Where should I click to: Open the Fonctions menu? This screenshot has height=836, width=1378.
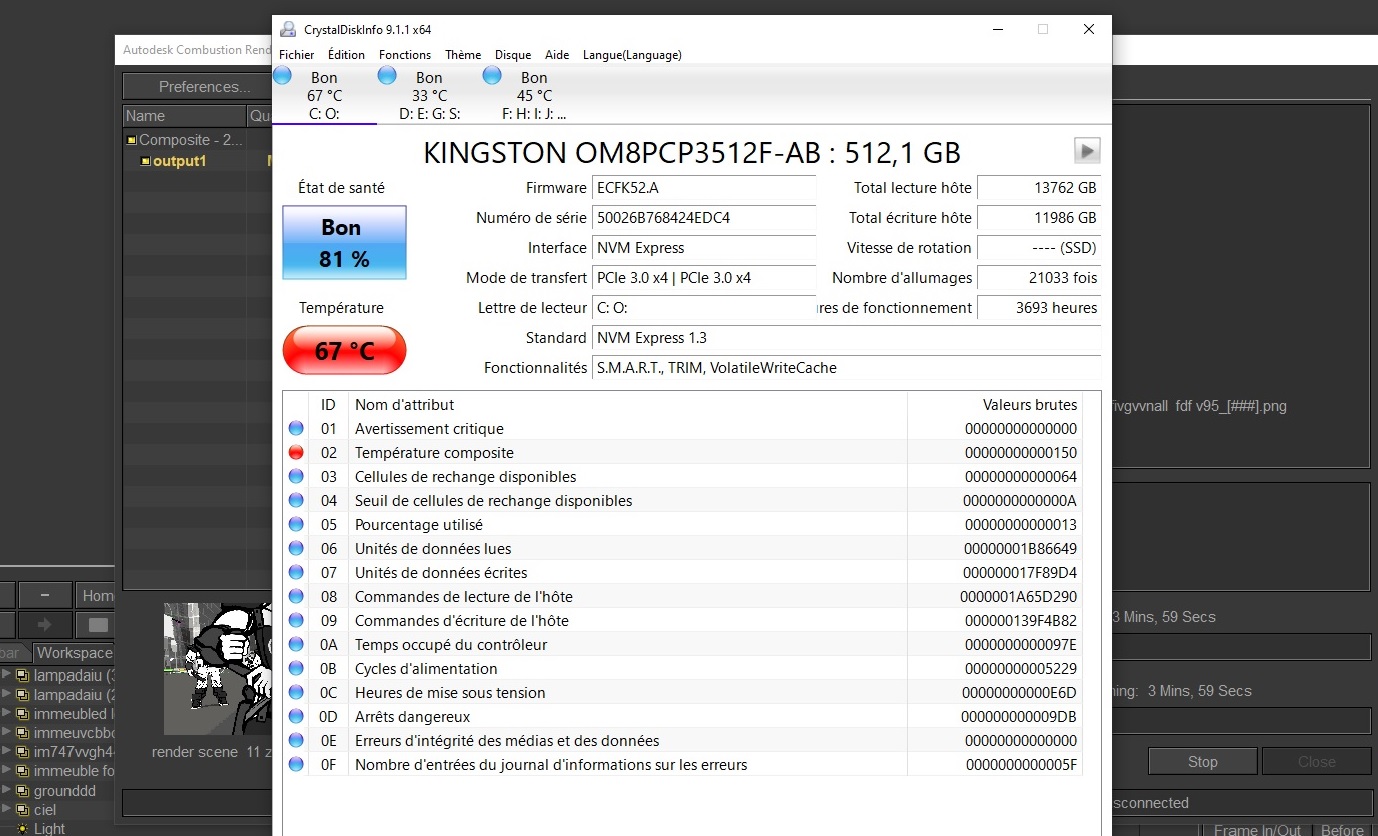pyautogui.click(x=405, y=55)
